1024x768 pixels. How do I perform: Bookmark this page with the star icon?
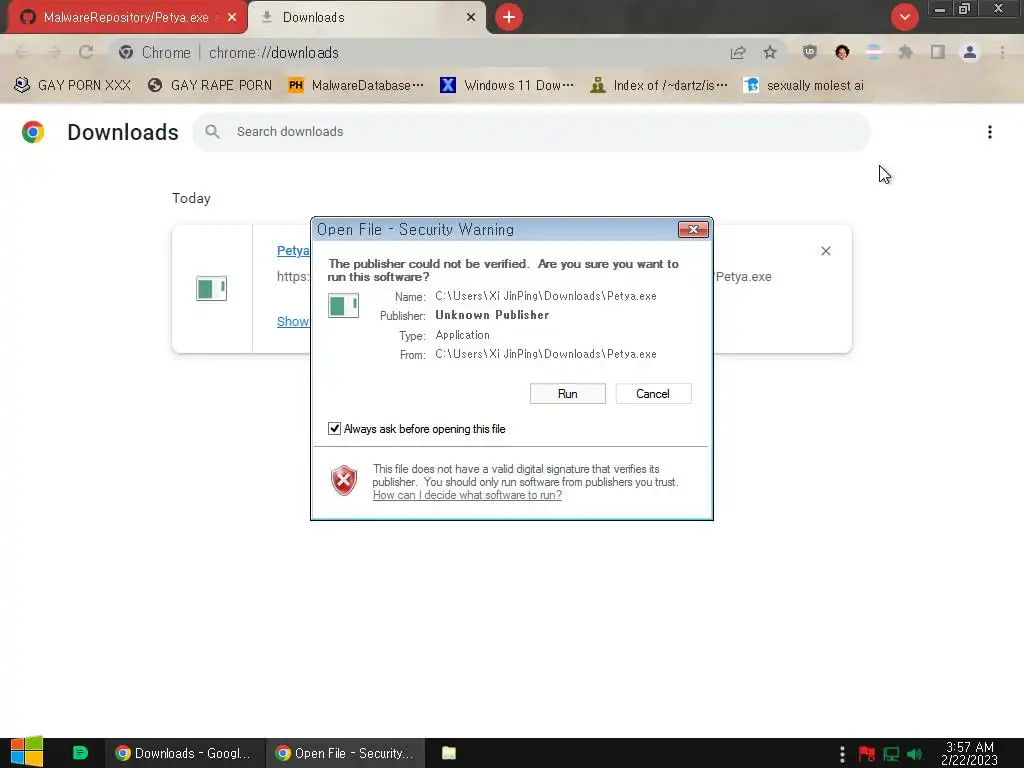(770, 52)
